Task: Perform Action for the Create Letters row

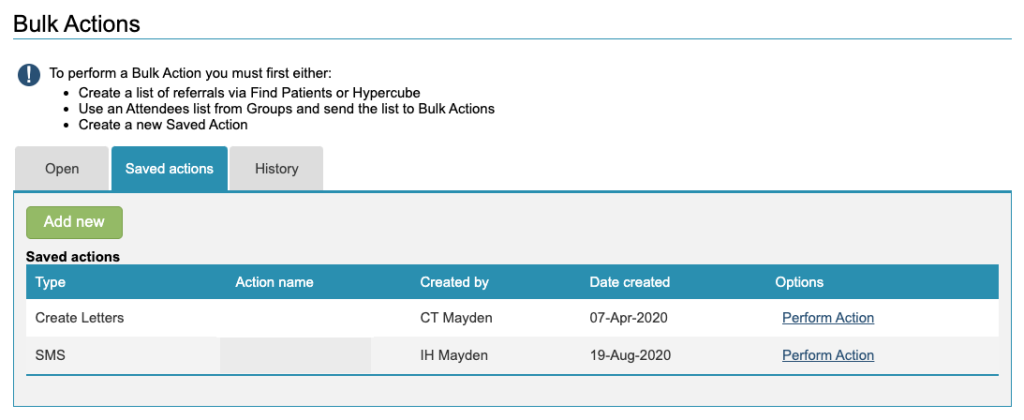Action: click(827, 318)
